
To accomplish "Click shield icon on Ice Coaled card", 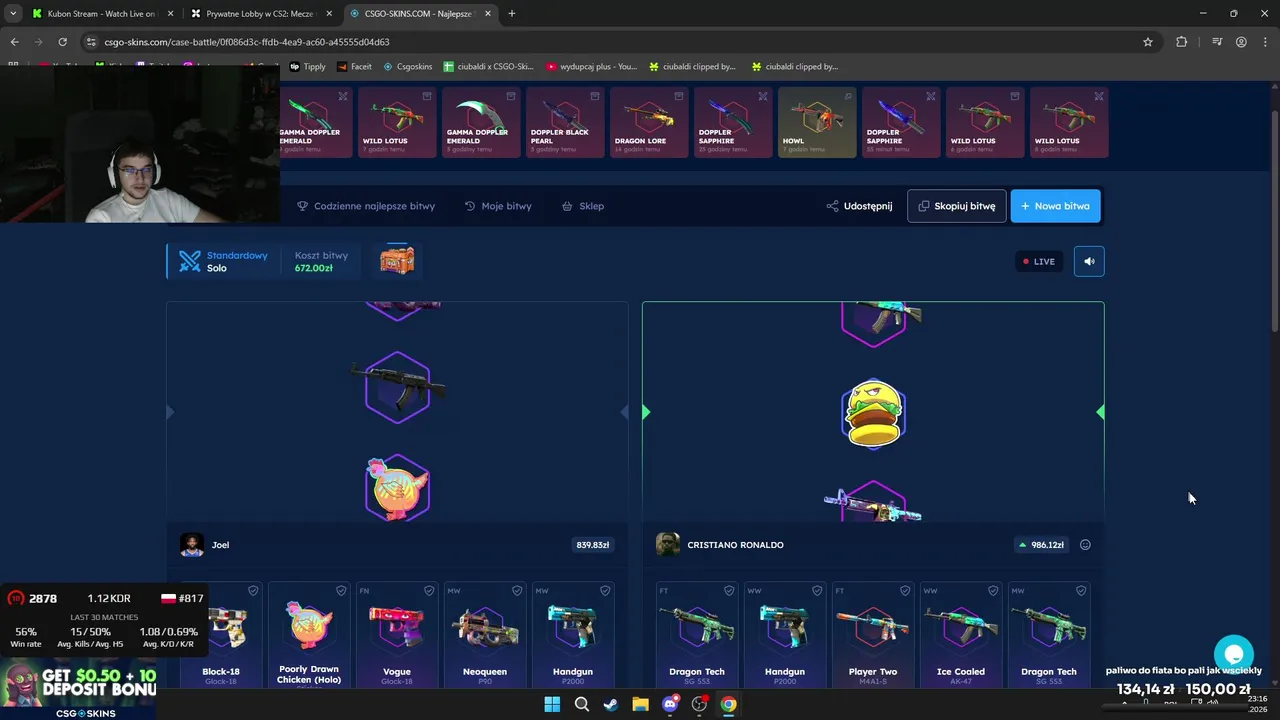I will (x=993, y=591).
